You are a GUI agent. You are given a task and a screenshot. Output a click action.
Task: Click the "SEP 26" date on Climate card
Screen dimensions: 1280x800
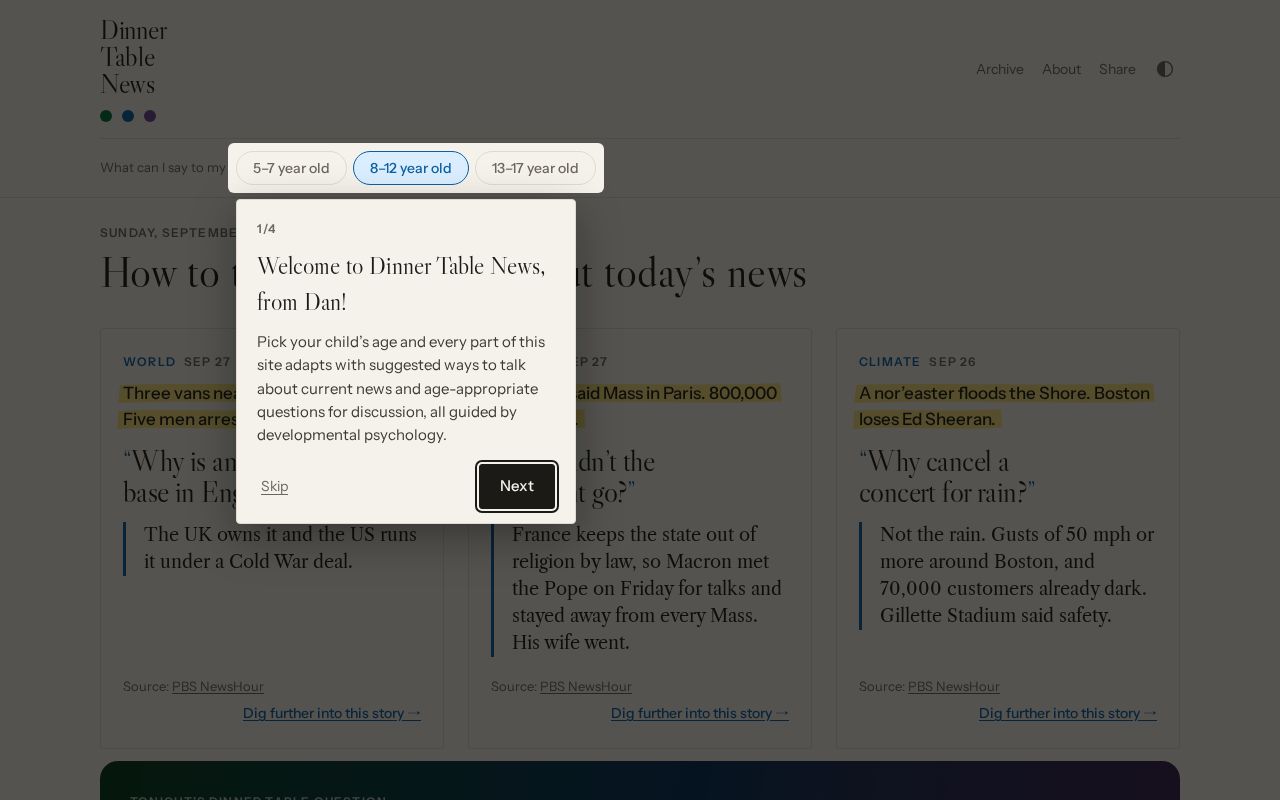coord(952,362)
